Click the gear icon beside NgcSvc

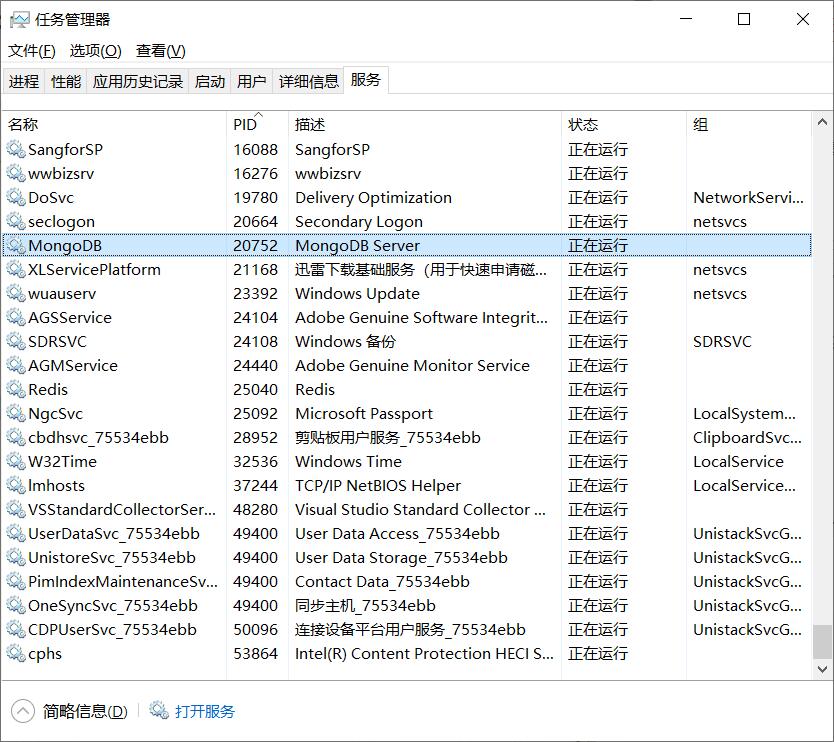16,413
